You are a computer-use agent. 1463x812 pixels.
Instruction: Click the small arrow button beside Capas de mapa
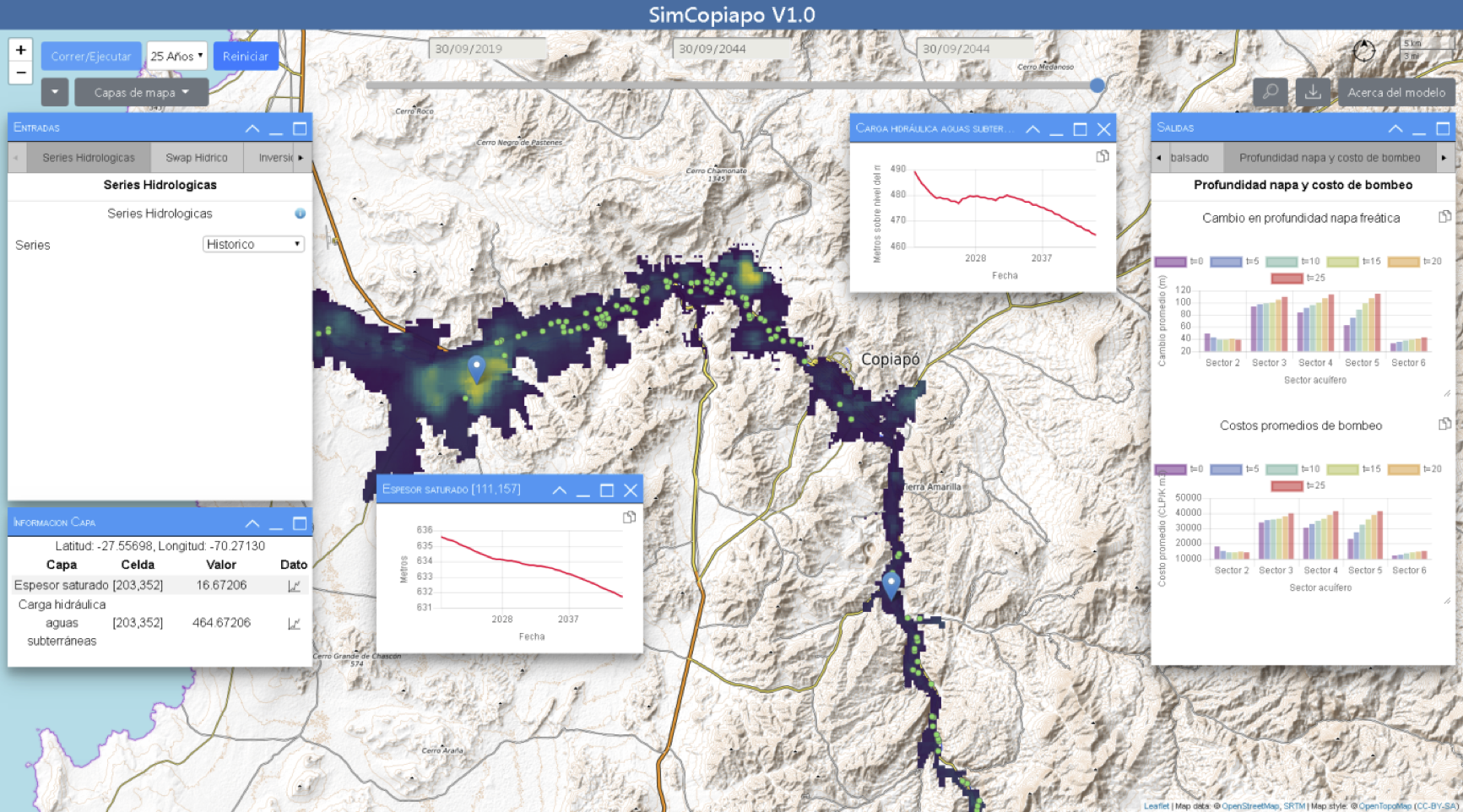coord(54,92)
